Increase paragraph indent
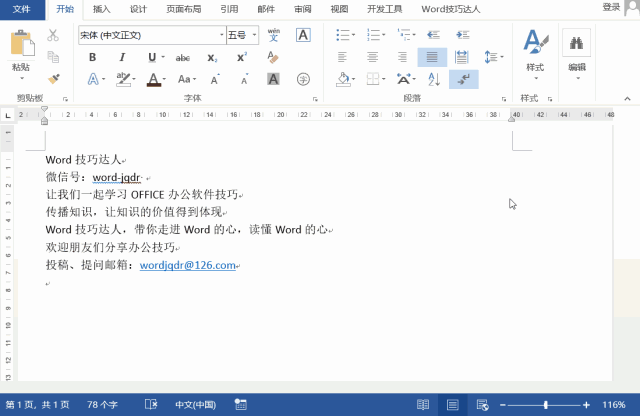640x416 pixels. pyautogui.click(x=462, y=35)
